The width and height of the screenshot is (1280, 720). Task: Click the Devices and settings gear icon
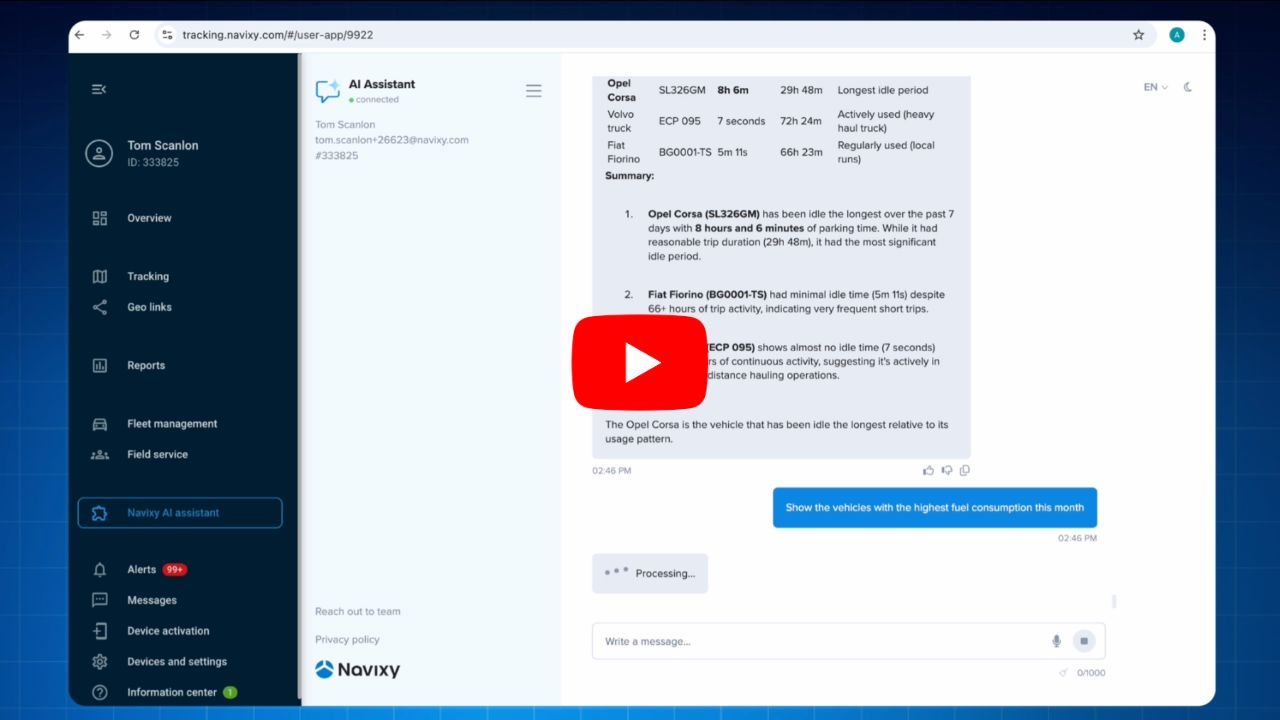click(100, 661)
